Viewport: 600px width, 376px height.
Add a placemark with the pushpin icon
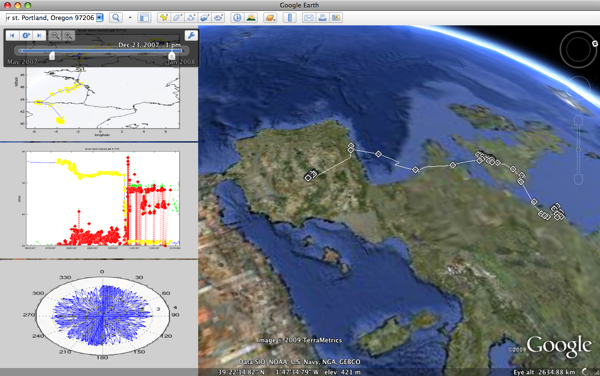click(164, 18)
